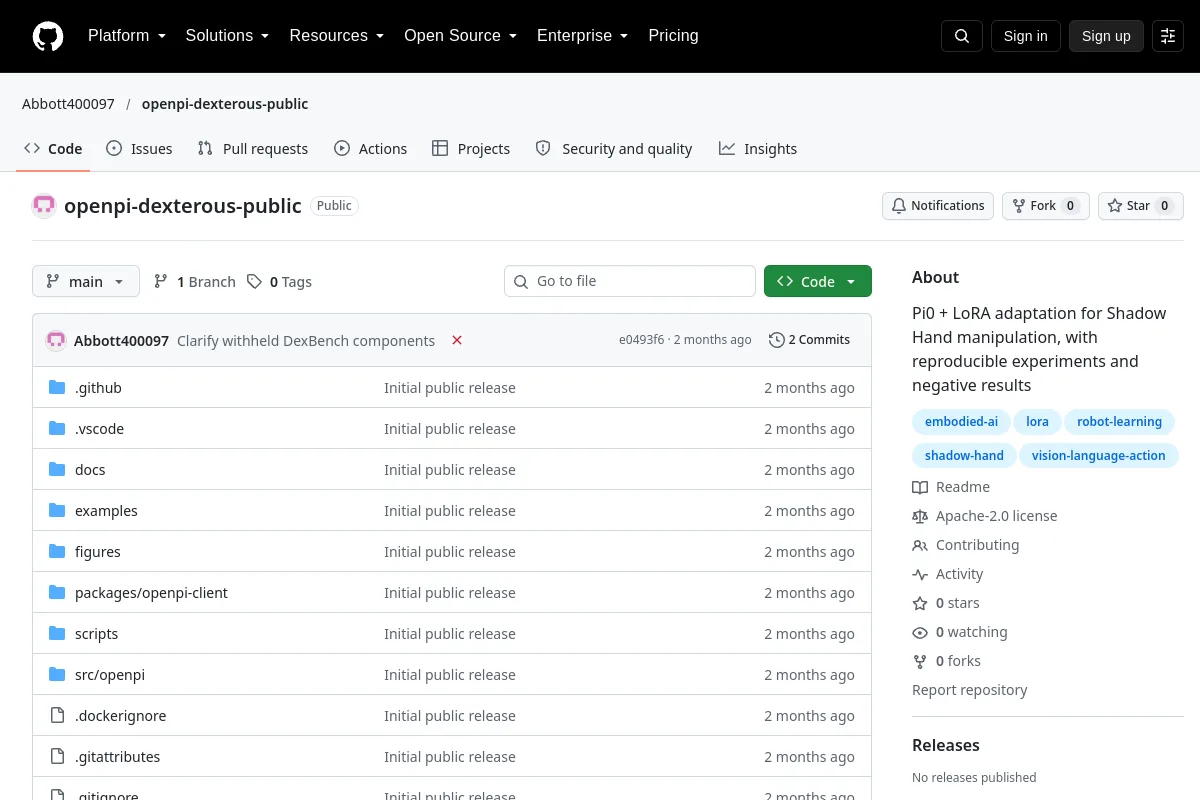The image size is (1200, 800).
Task: Open the Readme link in About
Action: click(951, 487)
